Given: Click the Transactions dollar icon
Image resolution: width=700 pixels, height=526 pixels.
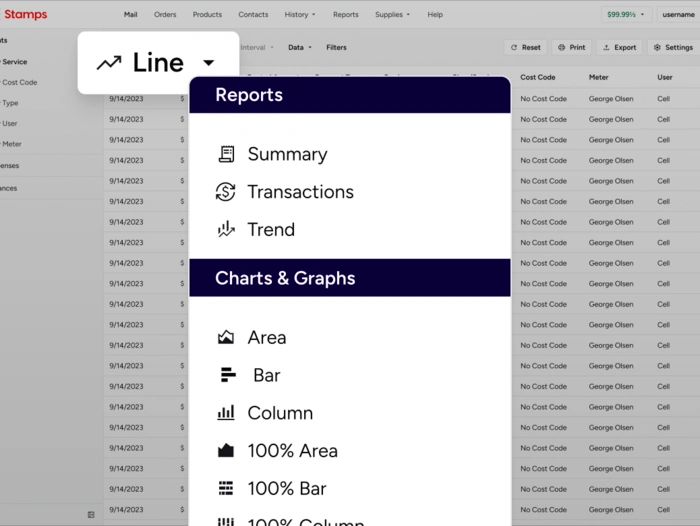Looking at the screenshot, I should point(226,192).
